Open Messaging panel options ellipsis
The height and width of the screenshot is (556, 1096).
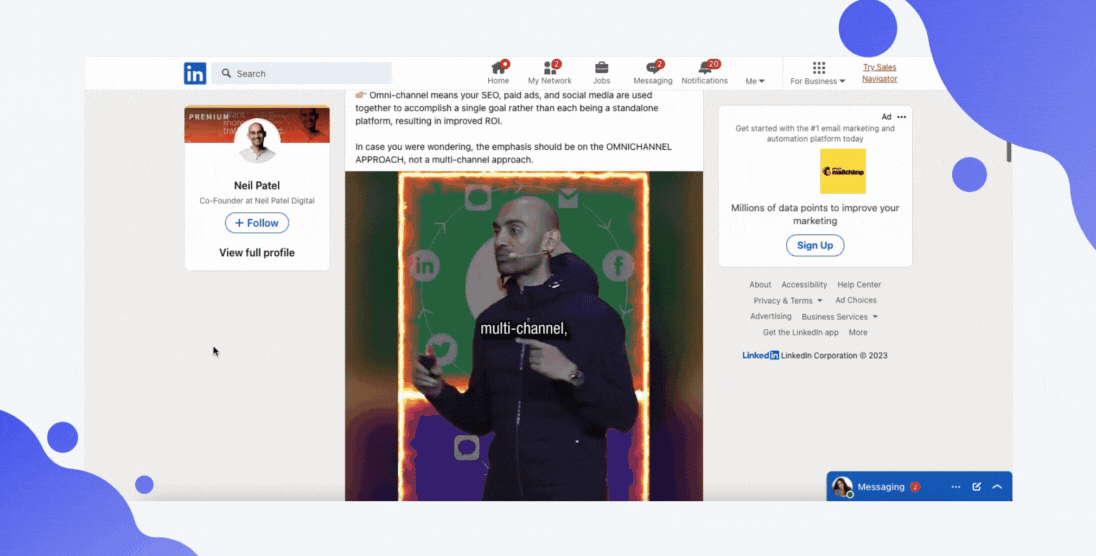956,487
